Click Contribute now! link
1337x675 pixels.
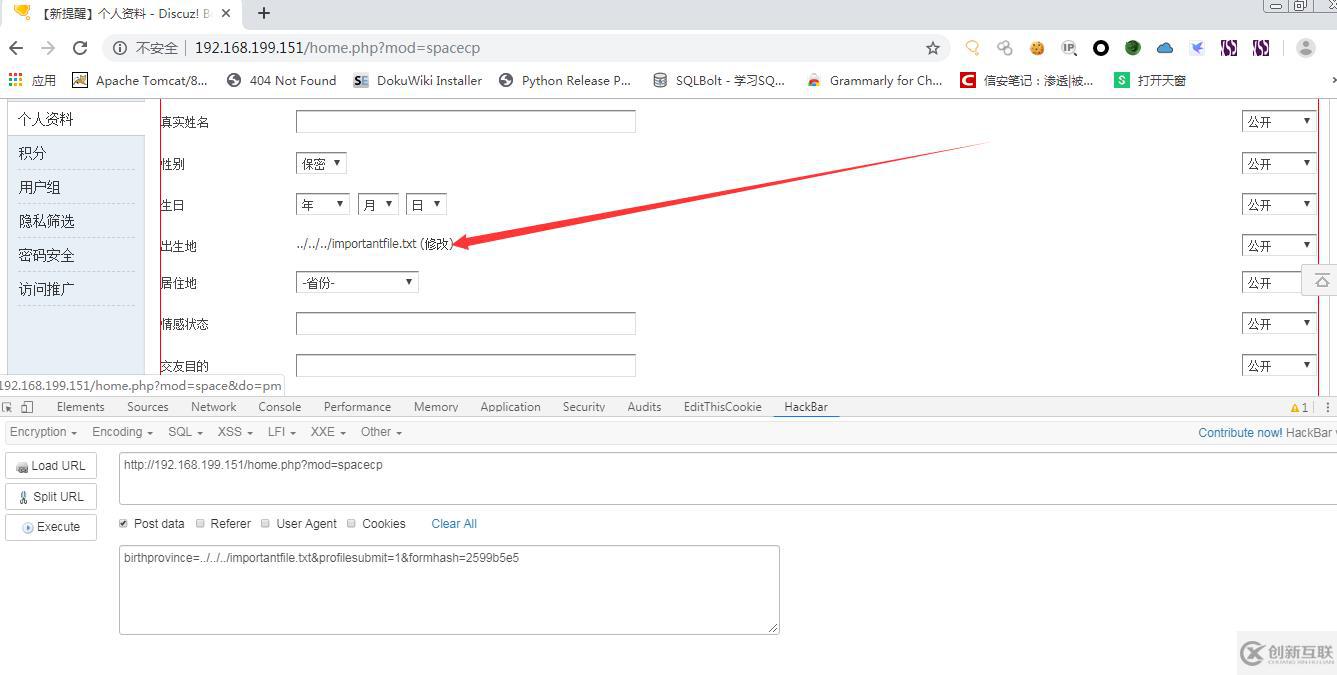click(x=1240, y=433)
